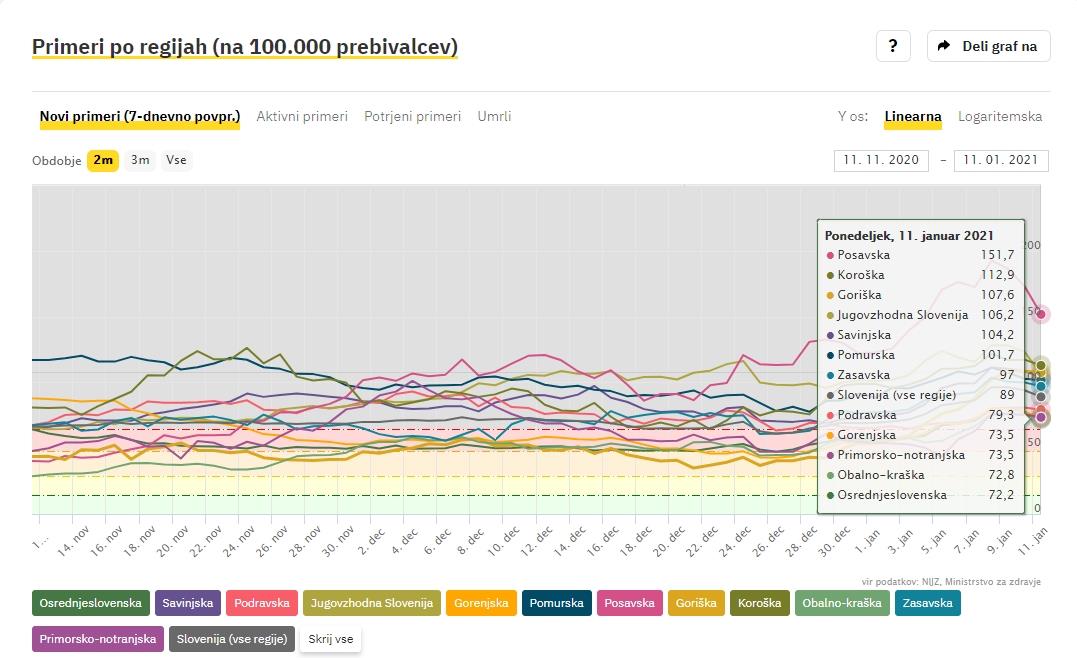
Task: Click the share arrow icon
Action: pyautogui.click(x=943, y=46)
